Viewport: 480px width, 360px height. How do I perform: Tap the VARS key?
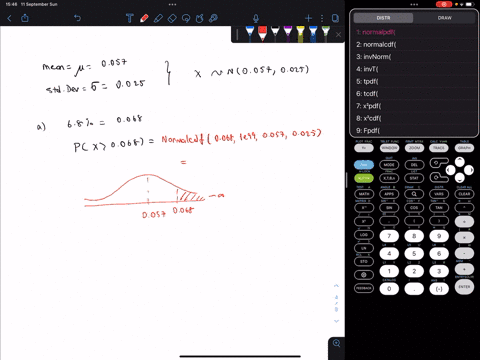439,194
